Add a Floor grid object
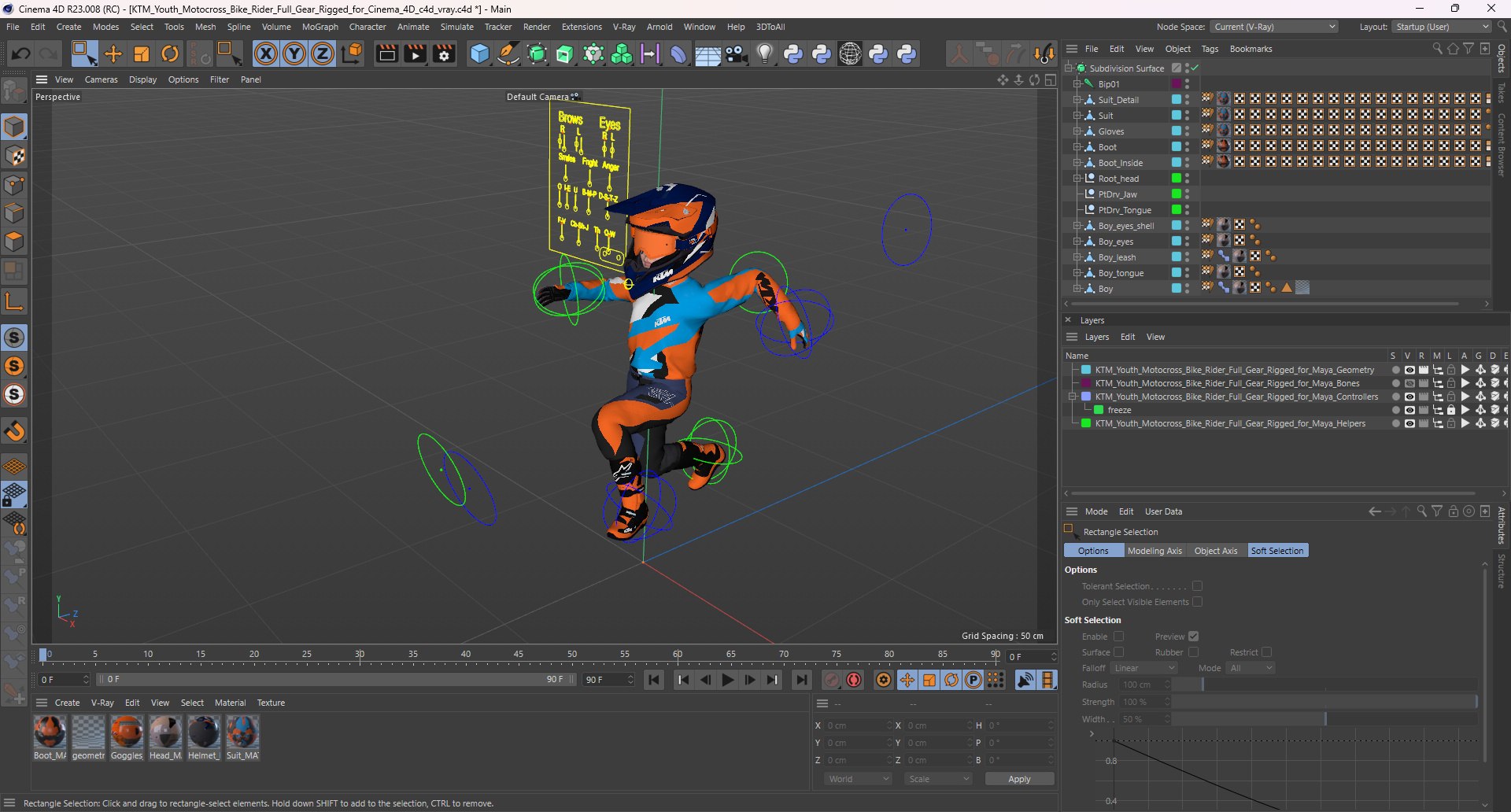 click(x=707, y=54)
